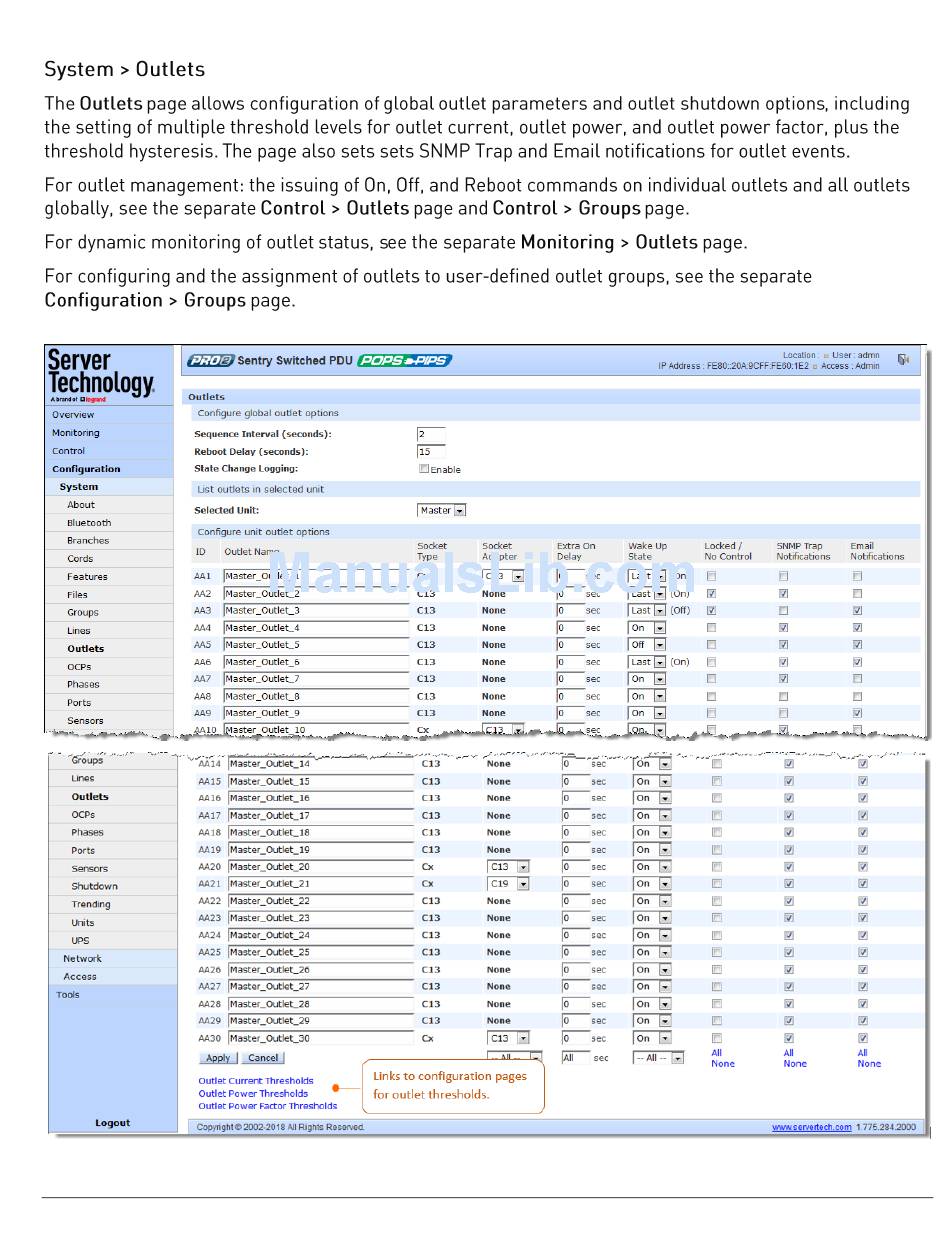Toggle Locked checkbox for Master_Outlet_20
Viewport: 950px width, 1254px height.
[716, 867]
